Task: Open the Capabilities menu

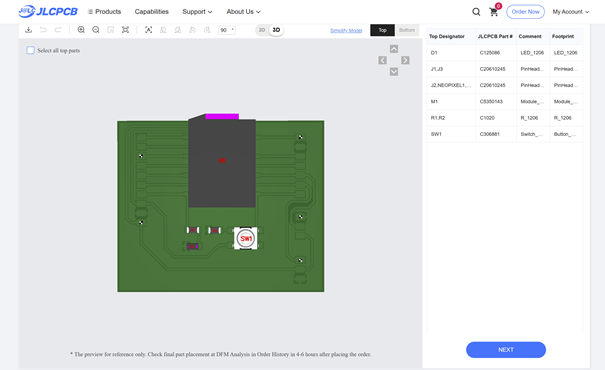Action: tap(152, 12)
